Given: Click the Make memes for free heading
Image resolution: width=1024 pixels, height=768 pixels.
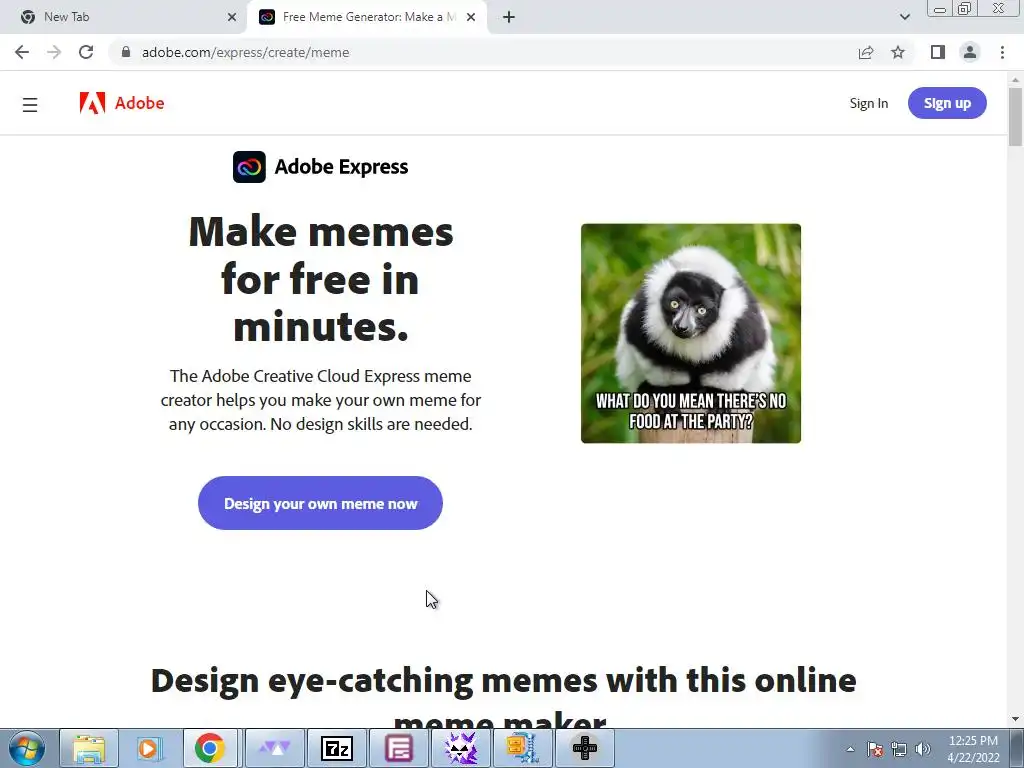Looking at the screenshot, I should pyautogui.click(x=321, y=280).
